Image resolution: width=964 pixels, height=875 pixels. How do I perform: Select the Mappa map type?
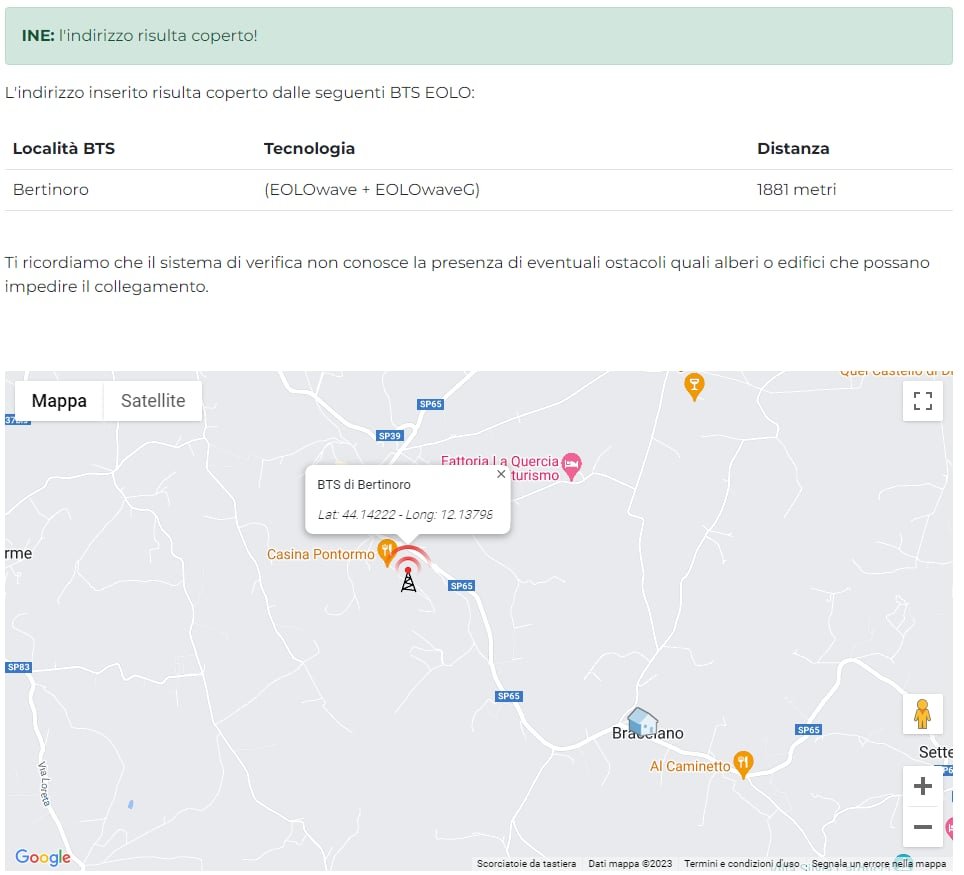pyautogui.click(x=59, y=401)
